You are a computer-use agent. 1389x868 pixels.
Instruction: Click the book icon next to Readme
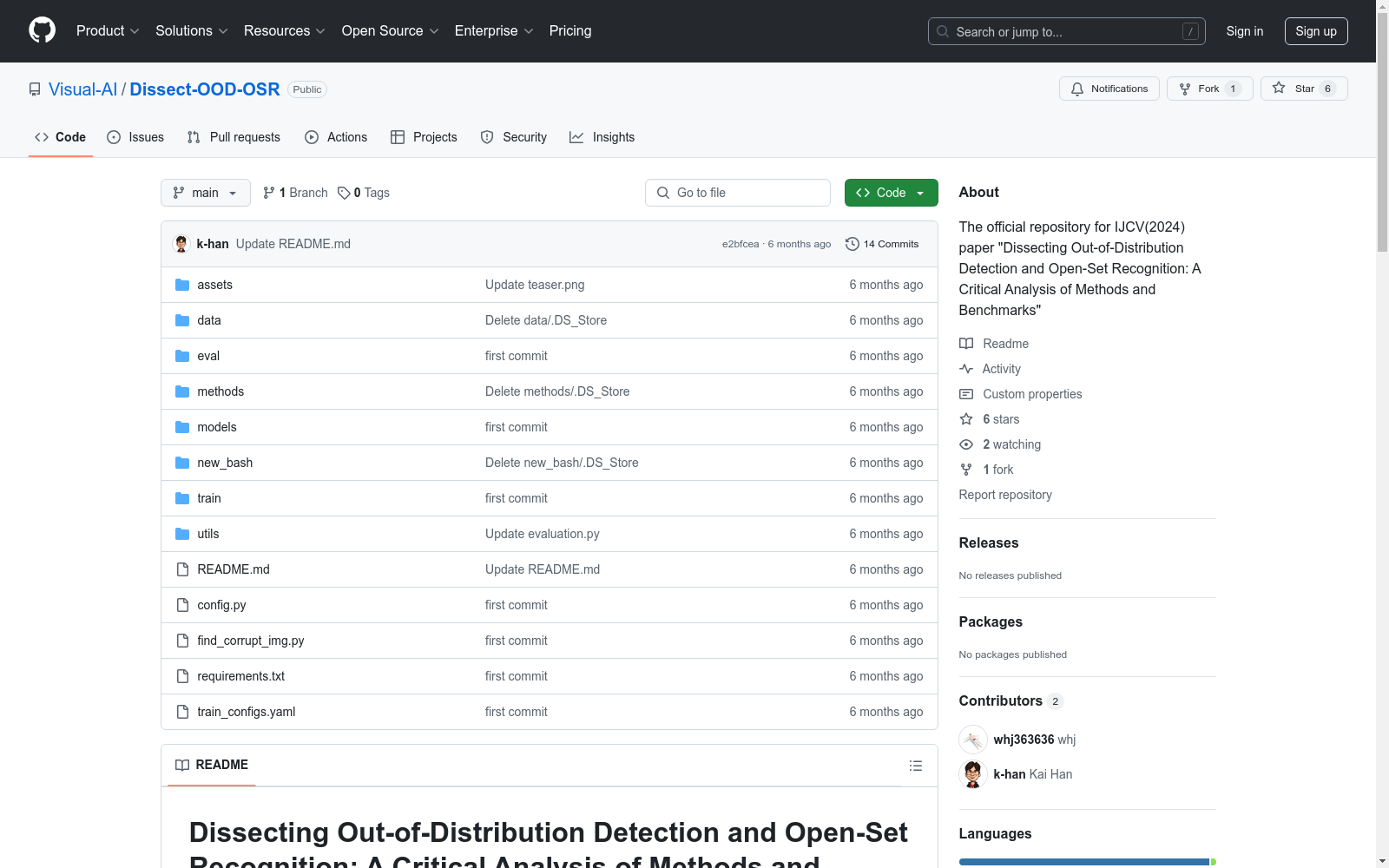pyautogui.click(x=966, y=344)
